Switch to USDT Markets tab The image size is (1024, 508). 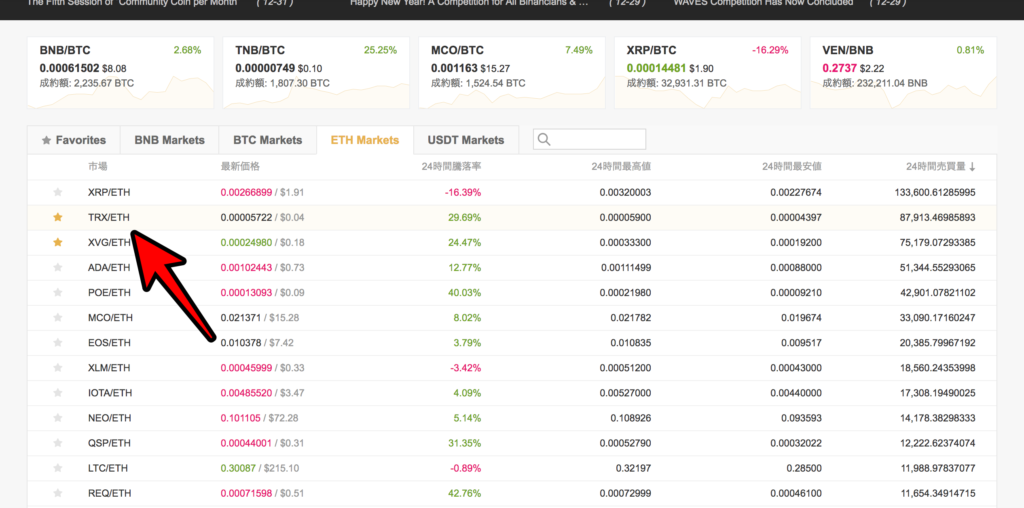point(466,140)
